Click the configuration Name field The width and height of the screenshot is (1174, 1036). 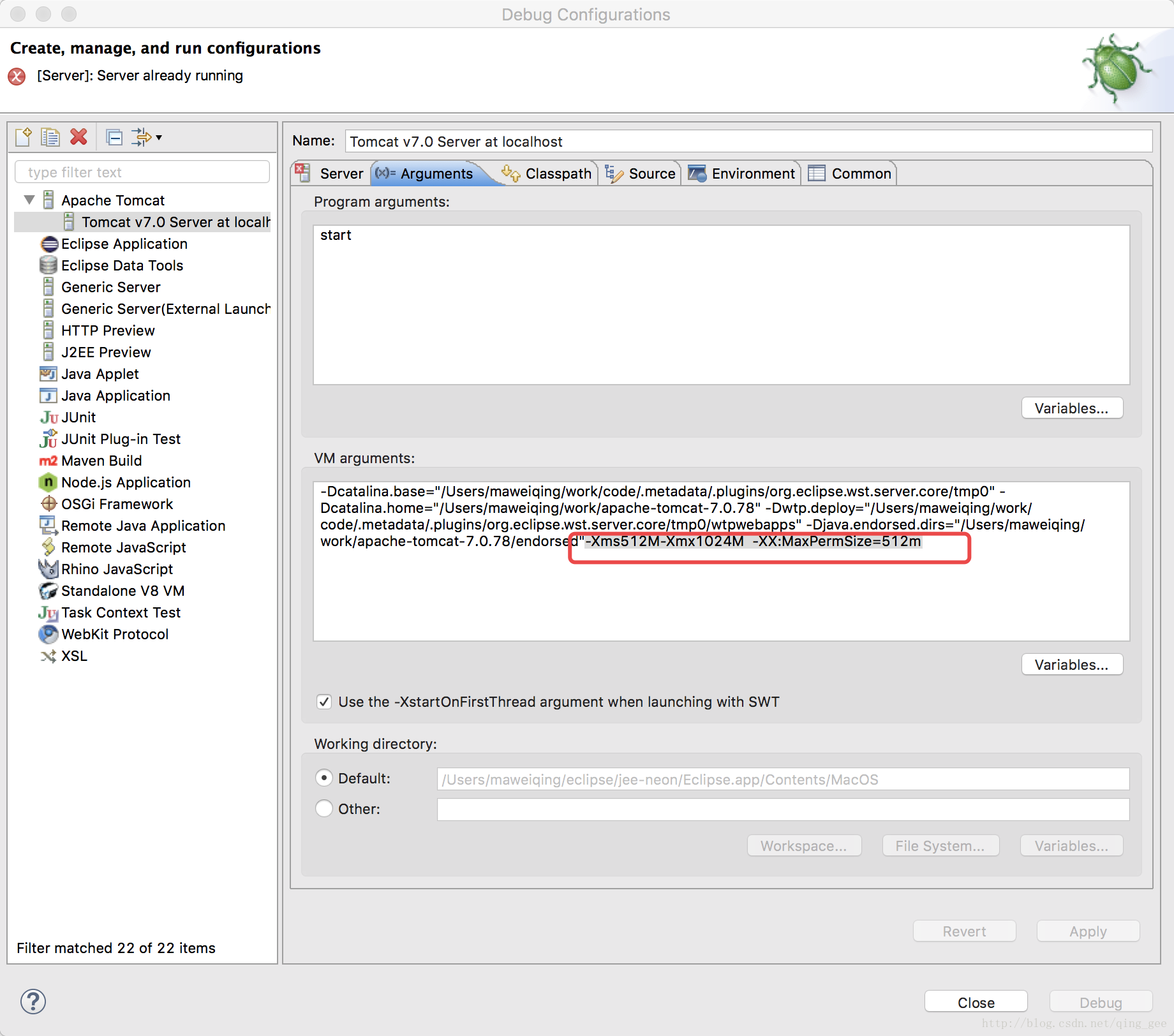(748, 142)
